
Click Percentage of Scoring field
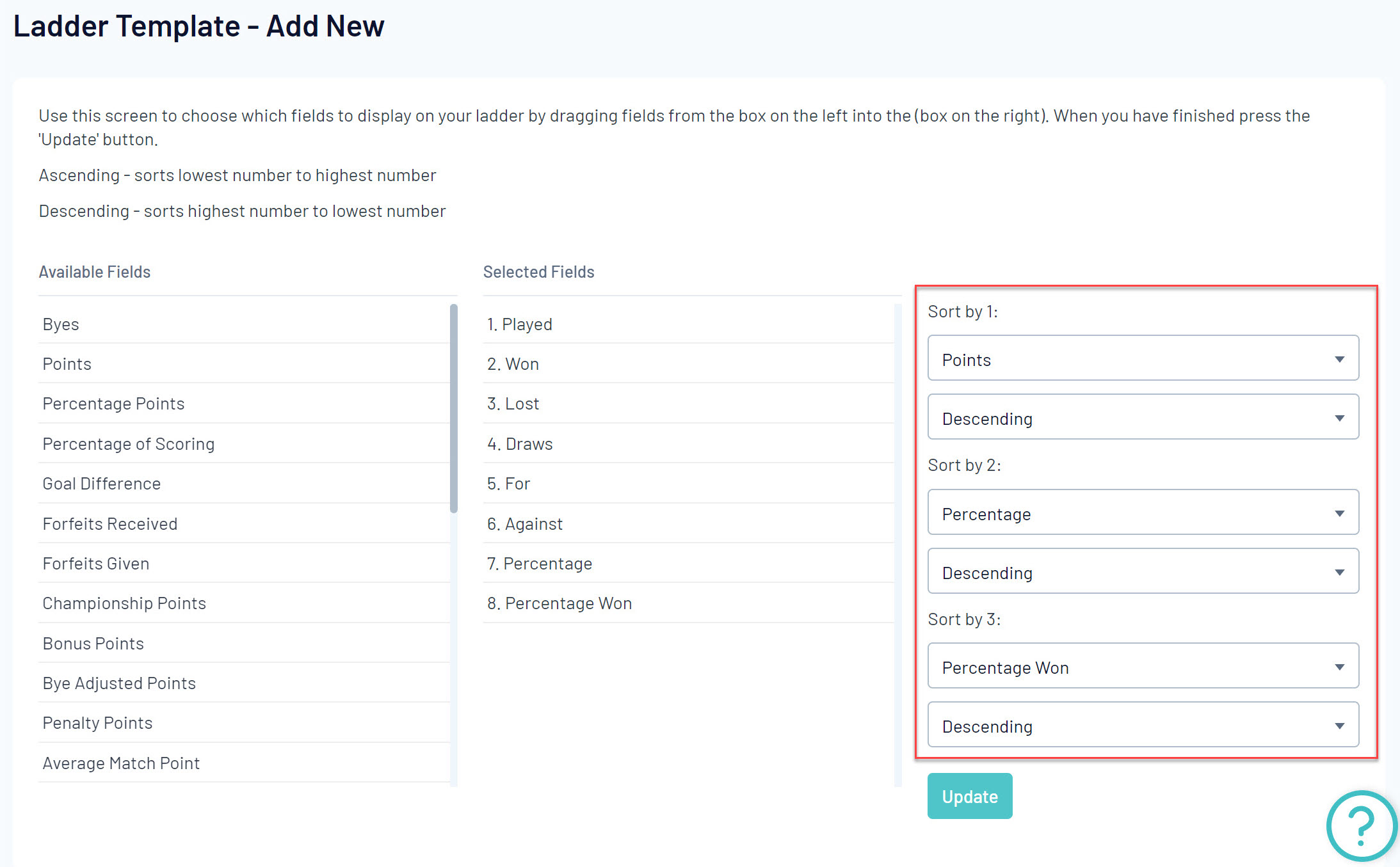click(129, 444)
